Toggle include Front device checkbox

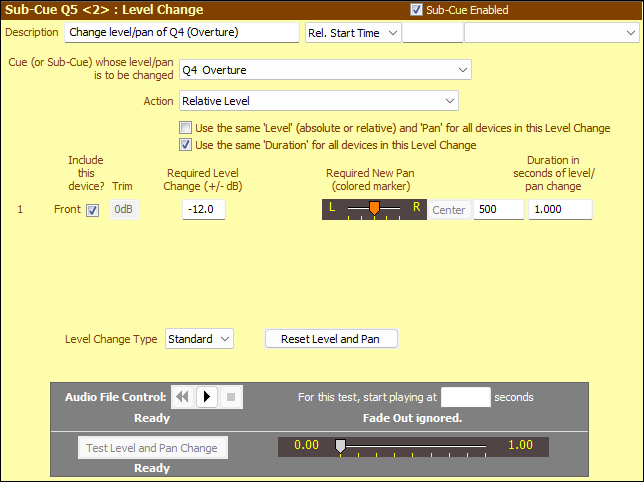[92, 210]
